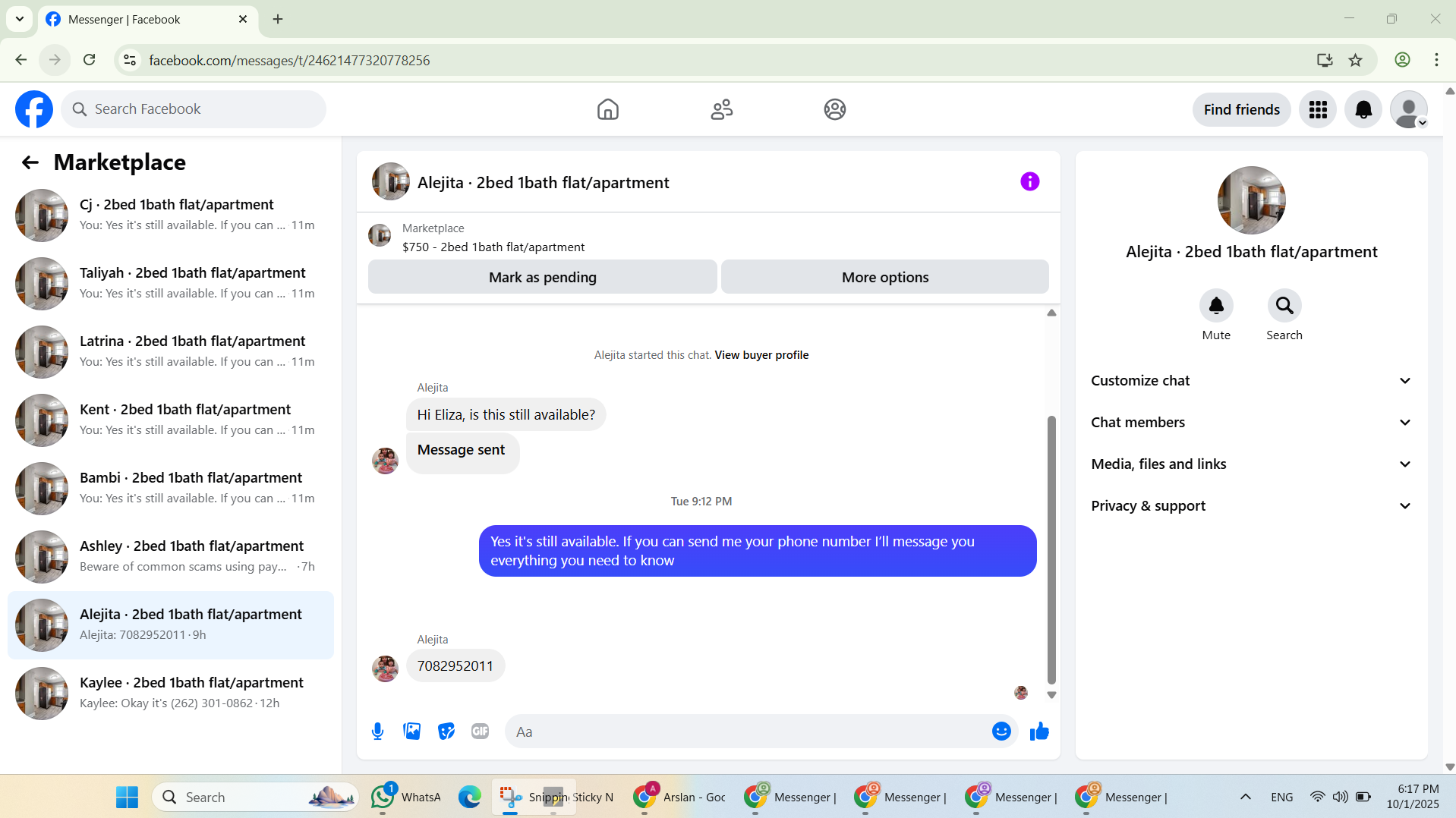Click the Facebook logo
The height and width of the screenshot is (818, 1456).
point(34,109)
